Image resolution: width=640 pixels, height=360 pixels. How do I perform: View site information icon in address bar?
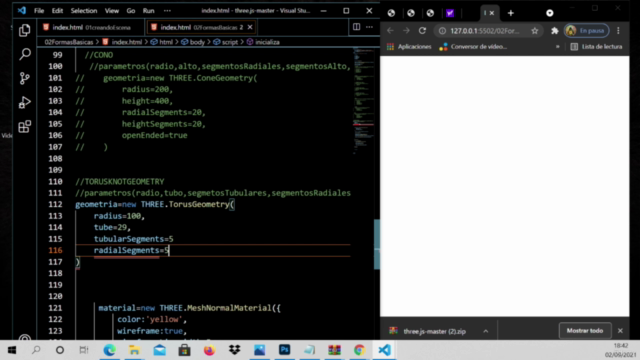442,31
